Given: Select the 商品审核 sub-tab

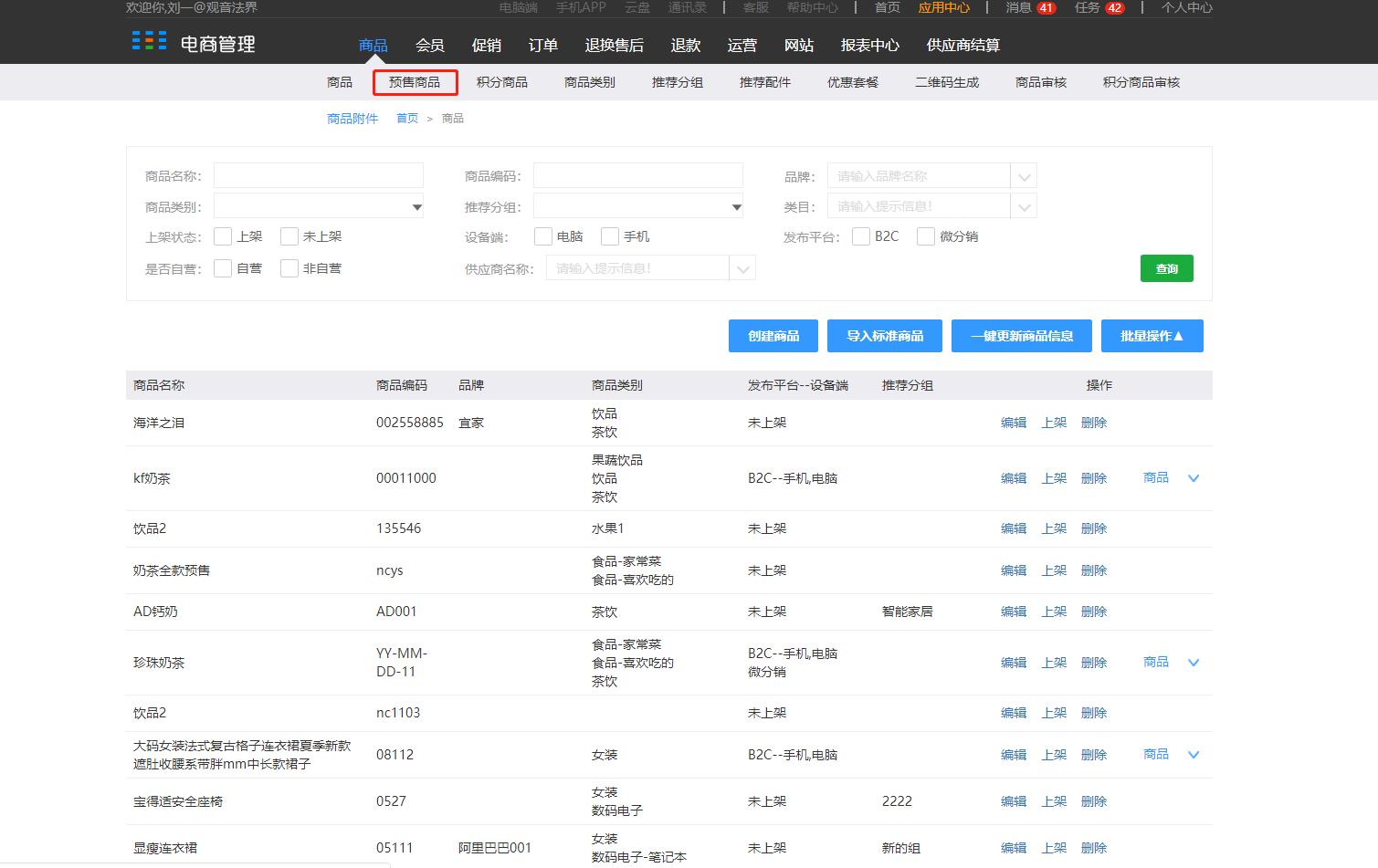Looking at the screenshot, I should click(x=1041, y=82).
